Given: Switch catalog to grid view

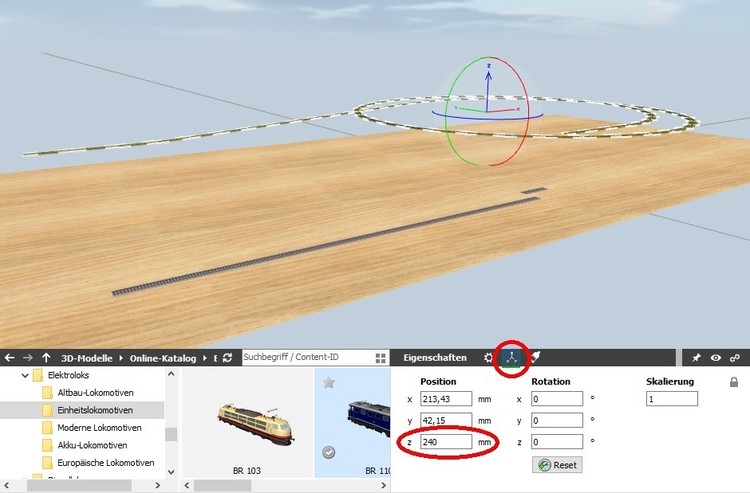Looking at the screenshot, I should tap(381, 358).
